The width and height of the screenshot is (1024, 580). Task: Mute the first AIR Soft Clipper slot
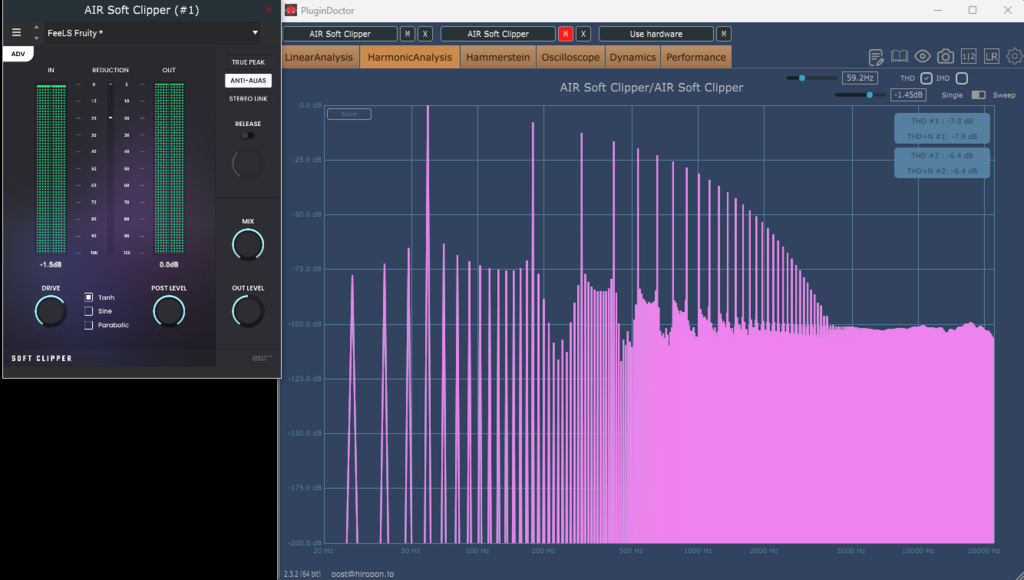(408, 34)
